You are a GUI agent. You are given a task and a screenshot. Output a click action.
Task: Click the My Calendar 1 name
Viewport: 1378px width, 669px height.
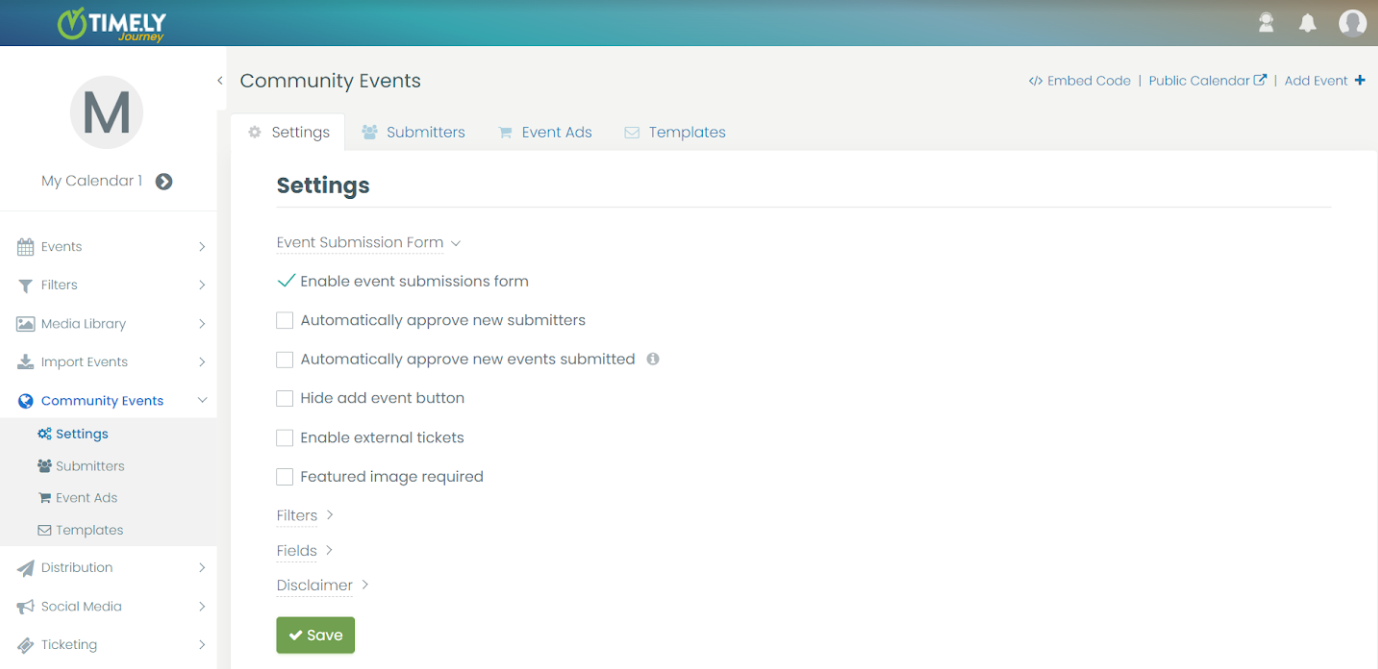(92, 181)
